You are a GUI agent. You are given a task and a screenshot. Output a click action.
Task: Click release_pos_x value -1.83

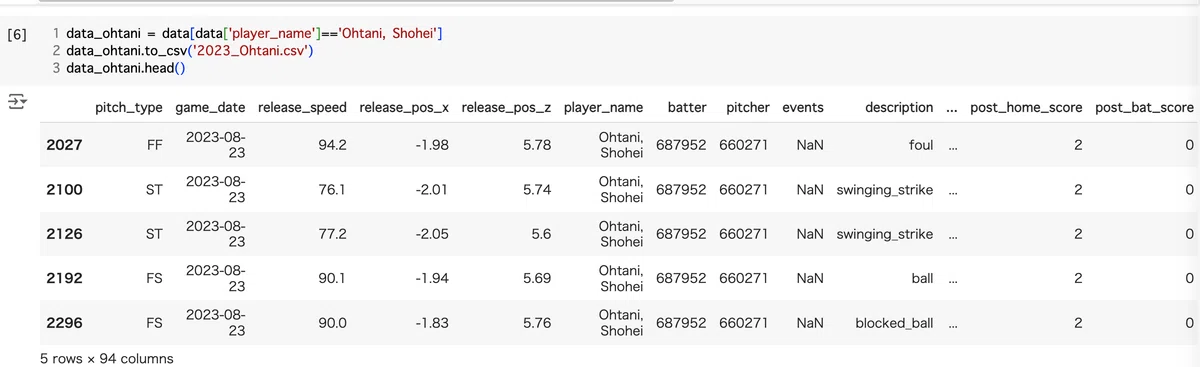click(x=432, y=323)
